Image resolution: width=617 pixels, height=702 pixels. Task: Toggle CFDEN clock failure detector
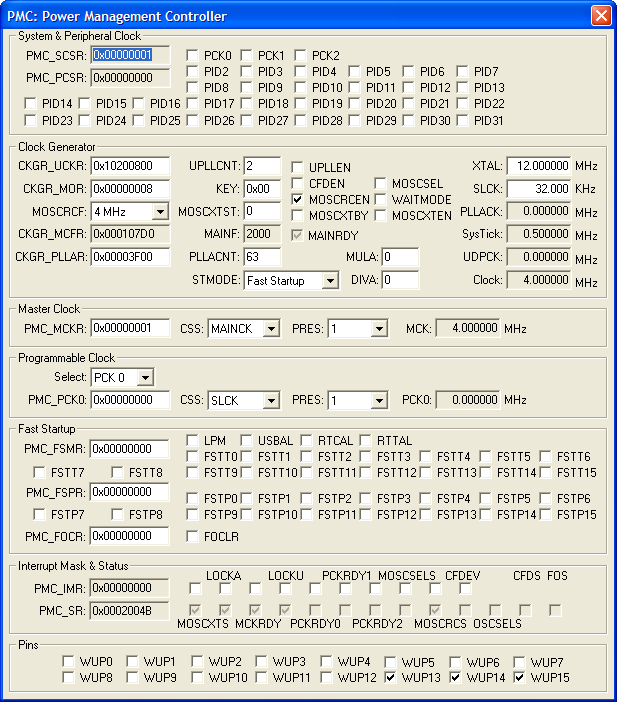coord(297,184)
